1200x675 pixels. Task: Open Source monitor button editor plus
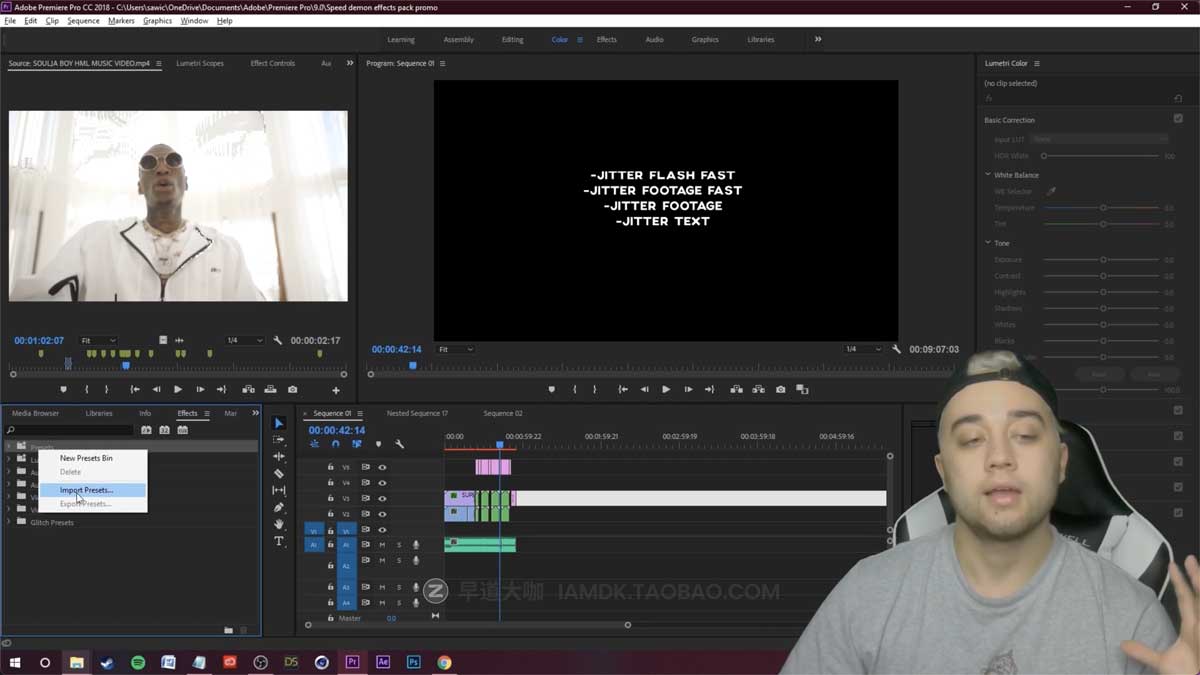(x=336, y=390)
